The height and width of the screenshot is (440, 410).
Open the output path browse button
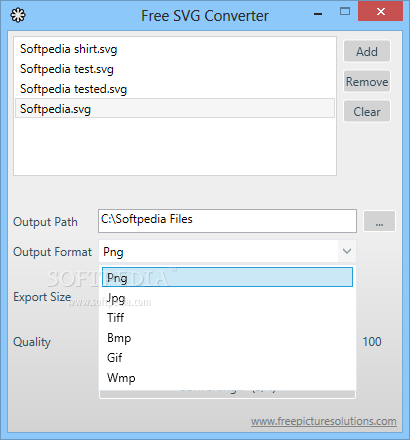tap(379, 221)
